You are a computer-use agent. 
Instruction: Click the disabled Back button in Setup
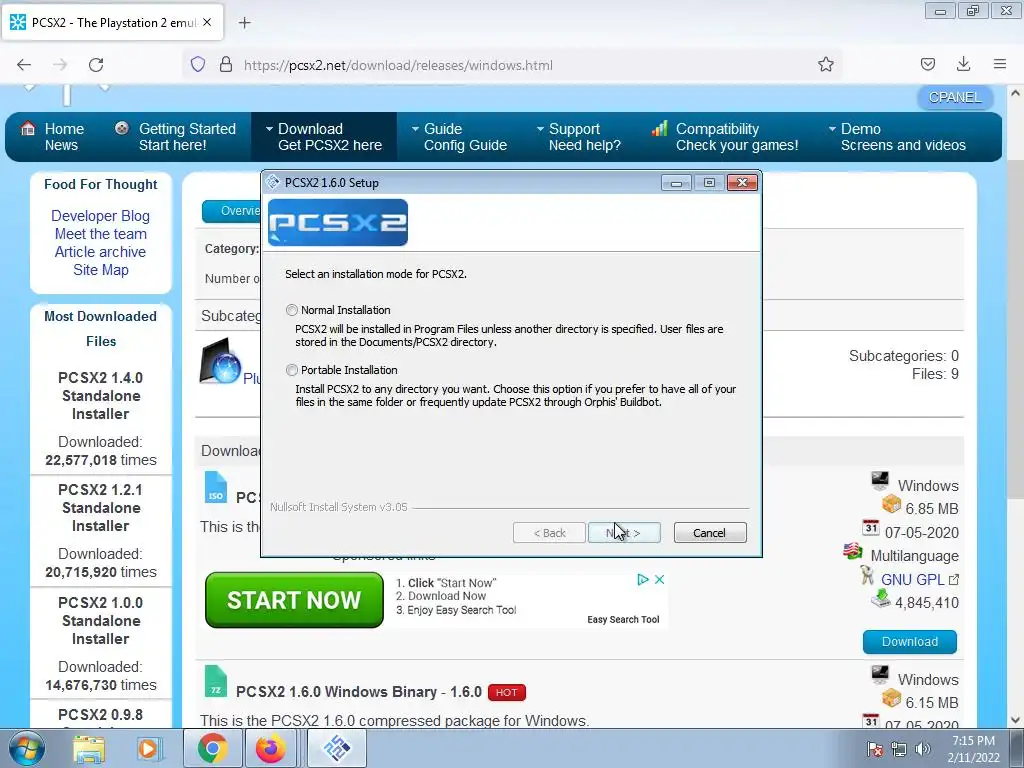549,533
